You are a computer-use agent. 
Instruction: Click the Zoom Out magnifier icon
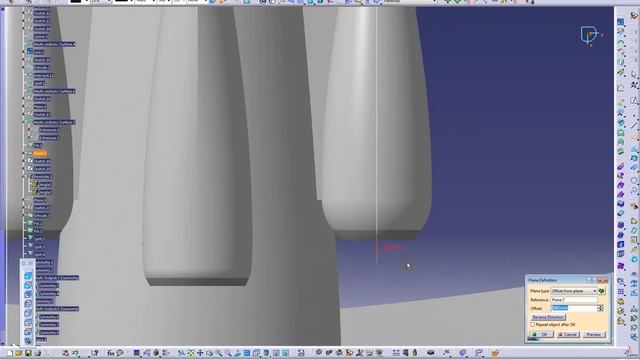click(x=228, y=353)
